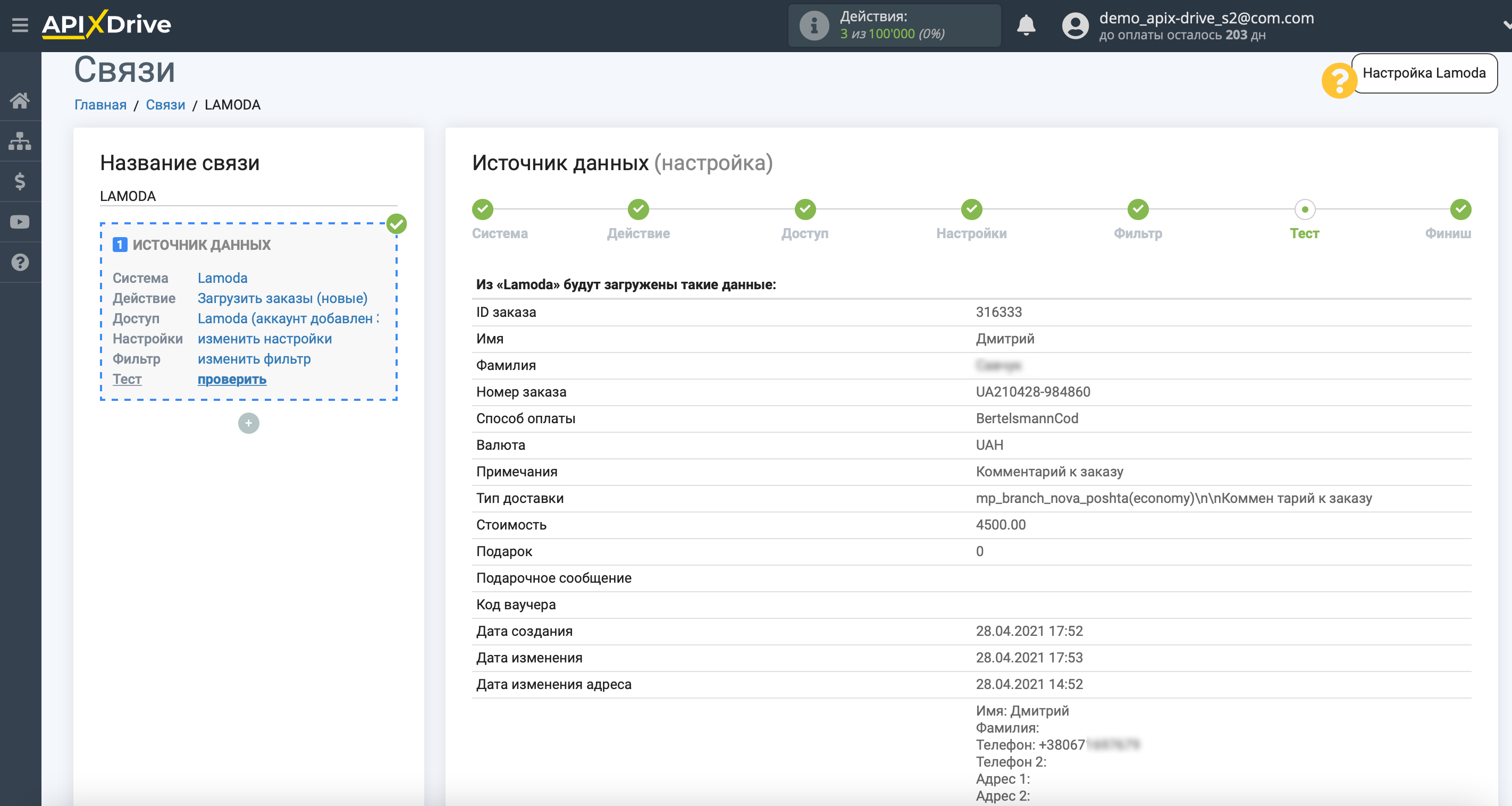Click the user avatar icon
1512x806 pixels.
tap(1076, 26)
